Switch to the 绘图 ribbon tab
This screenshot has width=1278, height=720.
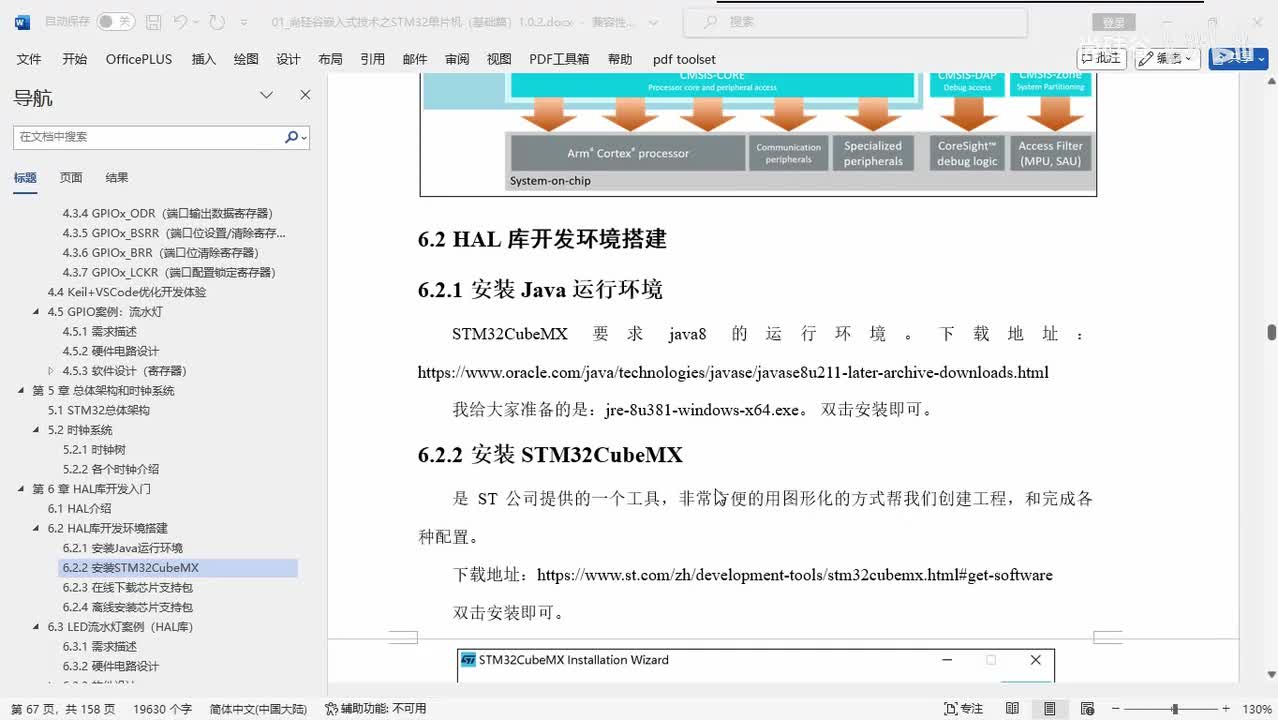pos(246,59)
